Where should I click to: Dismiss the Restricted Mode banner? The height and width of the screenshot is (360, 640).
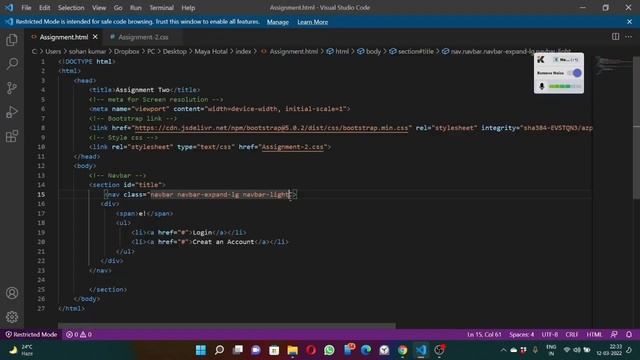click(x=629, y=22)
